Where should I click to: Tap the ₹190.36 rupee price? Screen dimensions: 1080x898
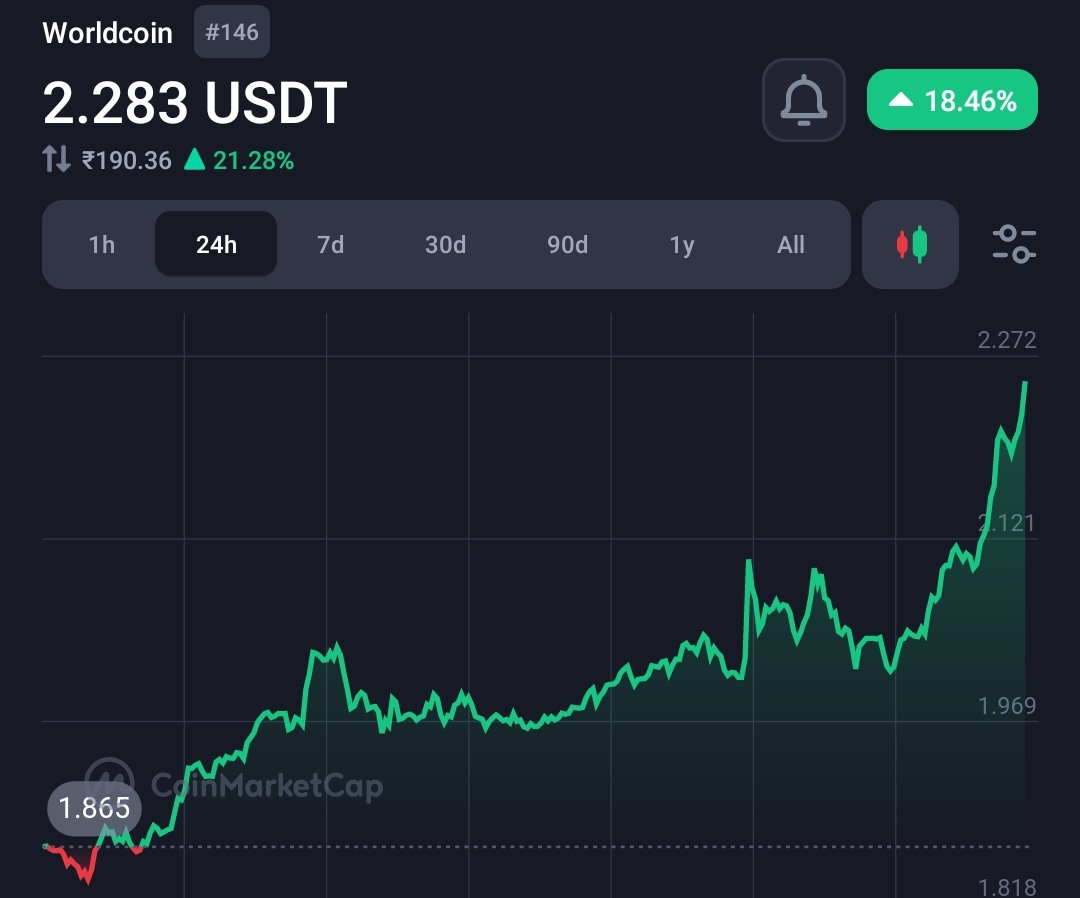coord(127,160)
